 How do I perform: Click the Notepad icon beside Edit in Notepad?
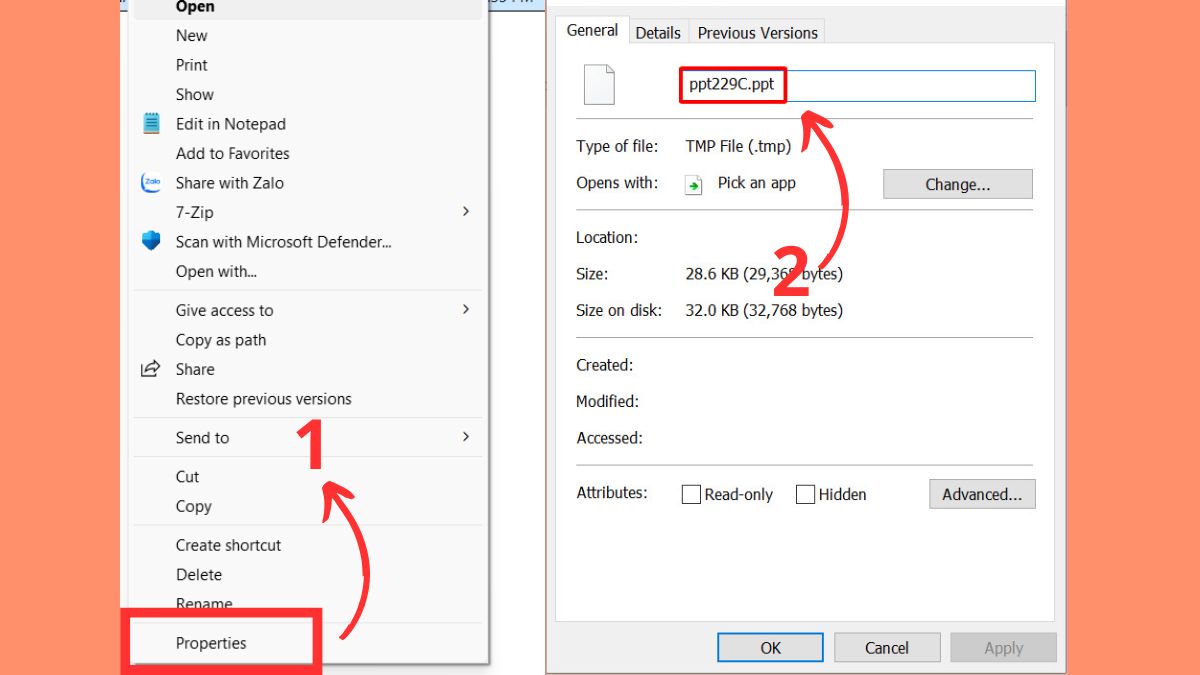point(151,124)
